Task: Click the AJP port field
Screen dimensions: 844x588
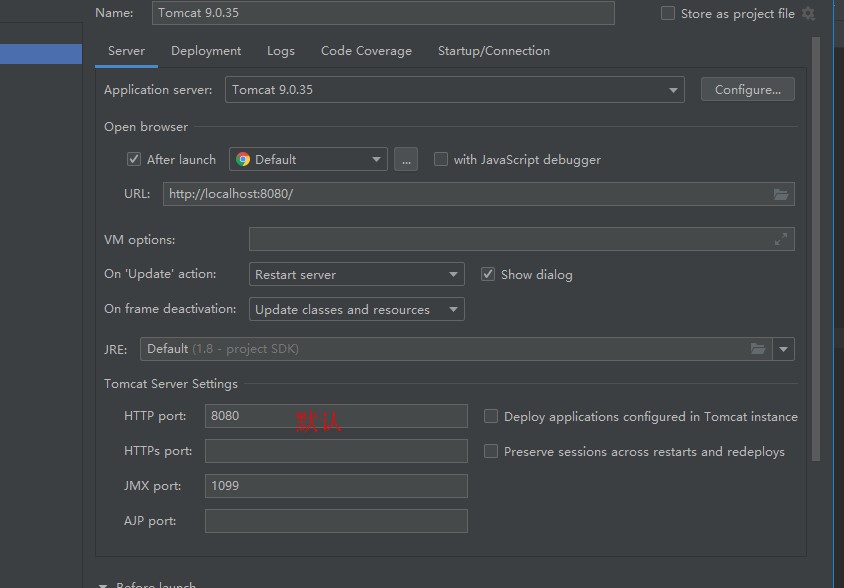Action: [x=336, y=521]
